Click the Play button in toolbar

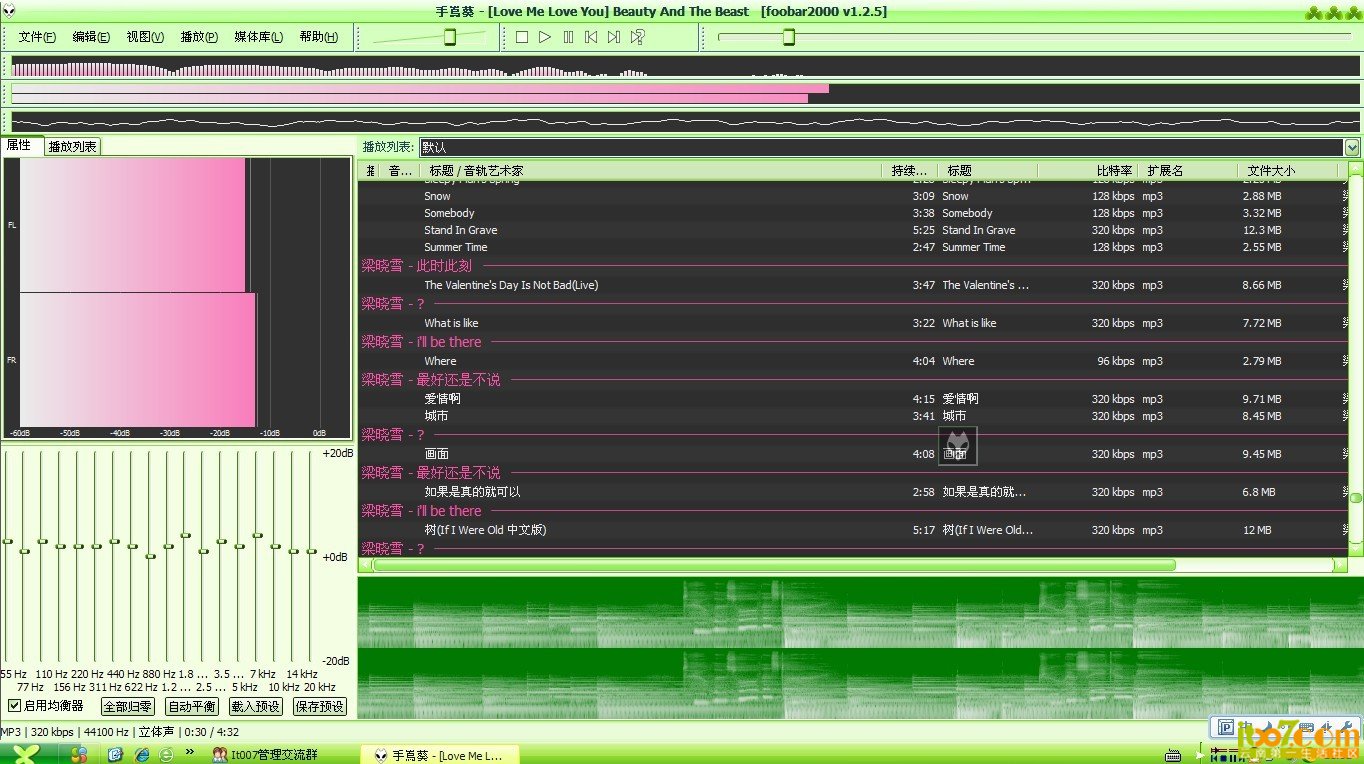click(545, 37)
